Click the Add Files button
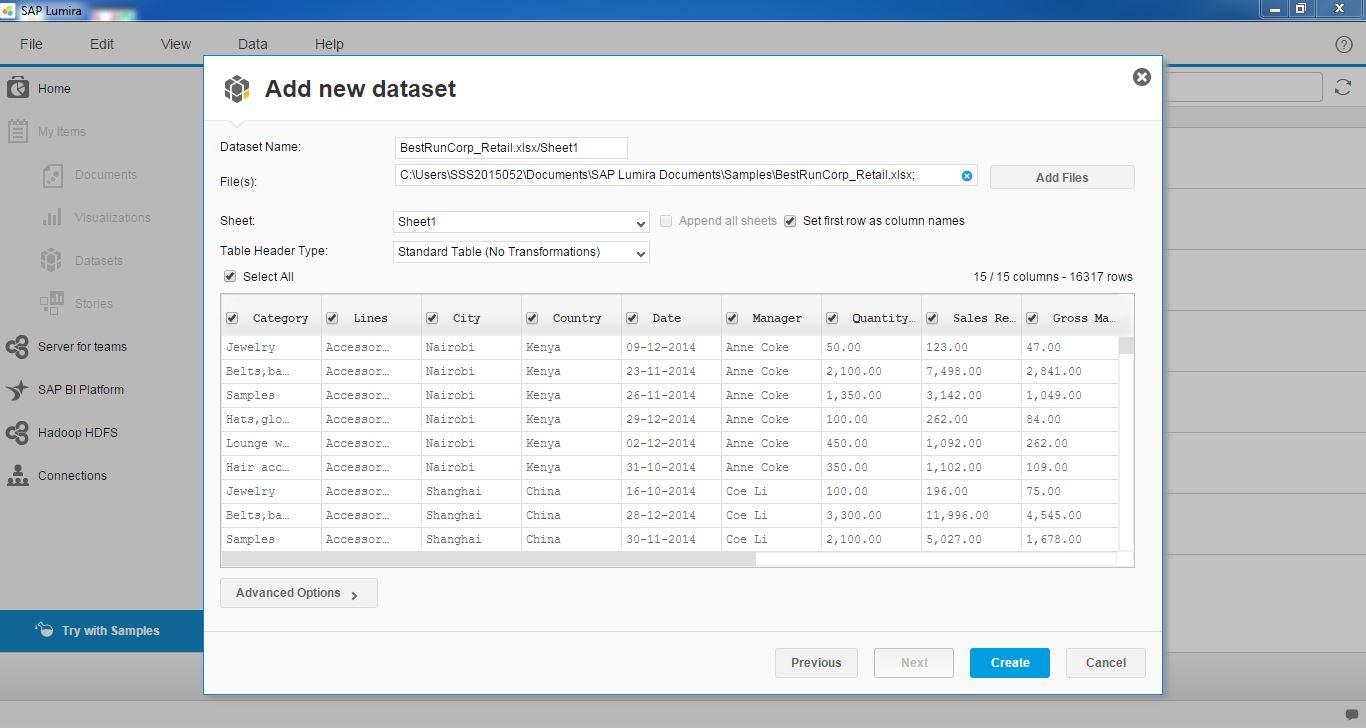 point(1062,177)
